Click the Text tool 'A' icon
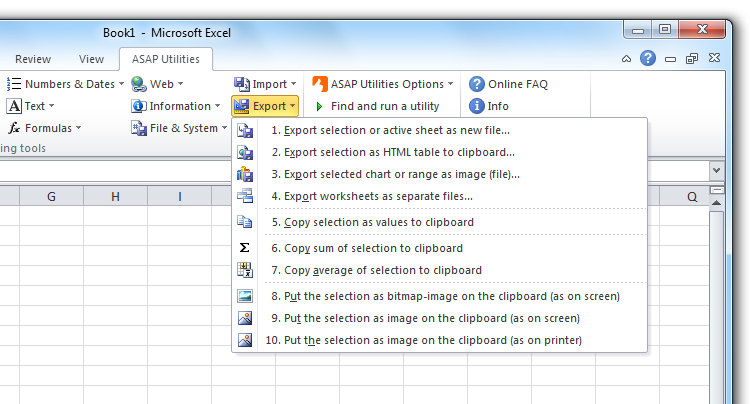This screenshot has width=750, height=404. (14, 106)
